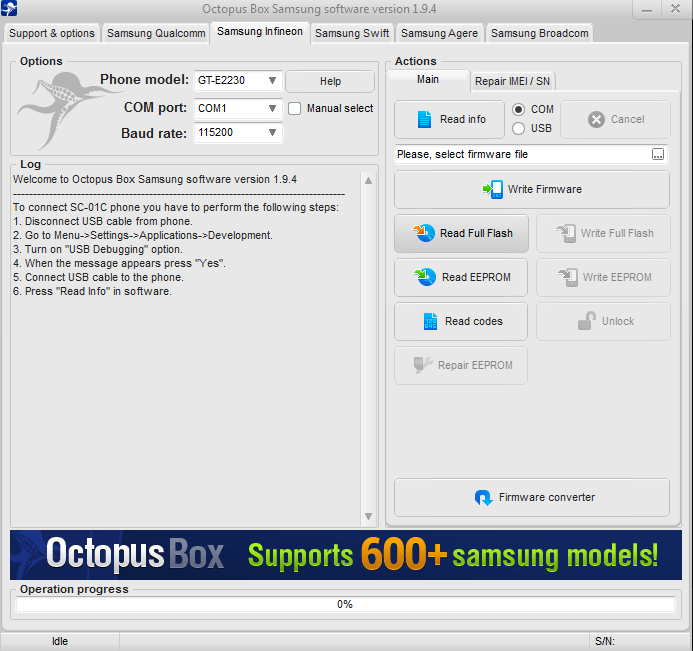Click the Read Full Flash disc icon
This screenshot has width=693, height=651.
424,233
